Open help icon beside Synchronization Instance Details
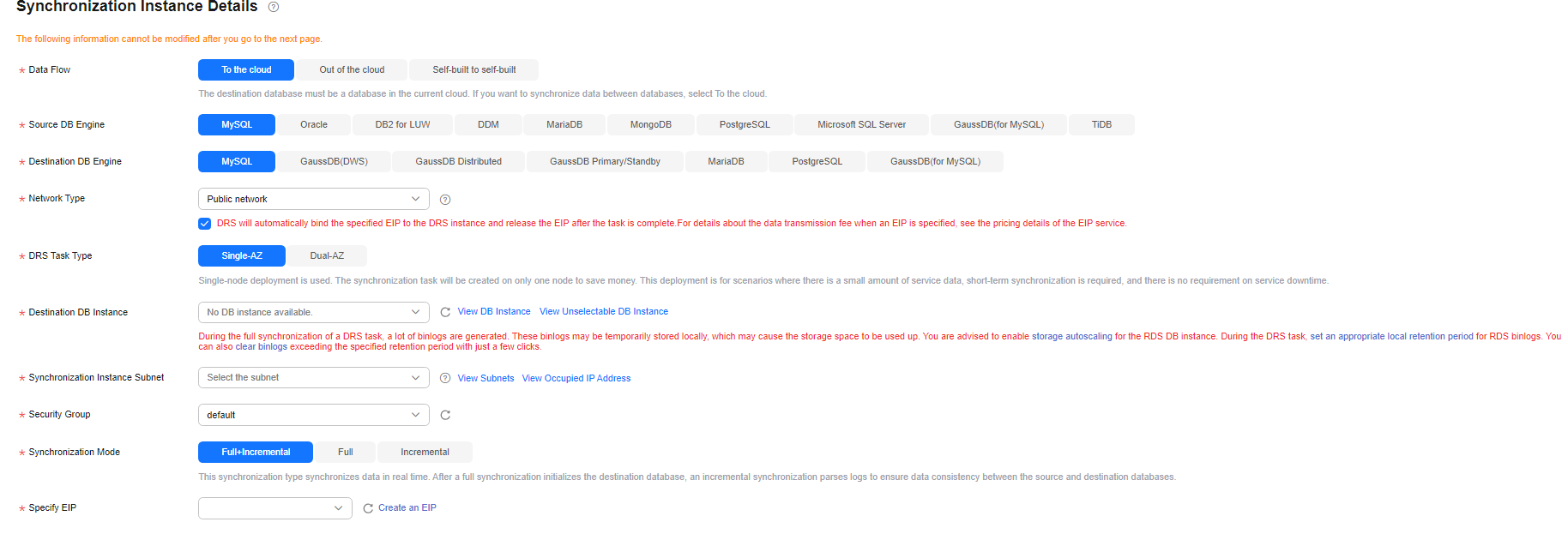Viewport: 1568px width, 534px height. [x=274, y=7]
